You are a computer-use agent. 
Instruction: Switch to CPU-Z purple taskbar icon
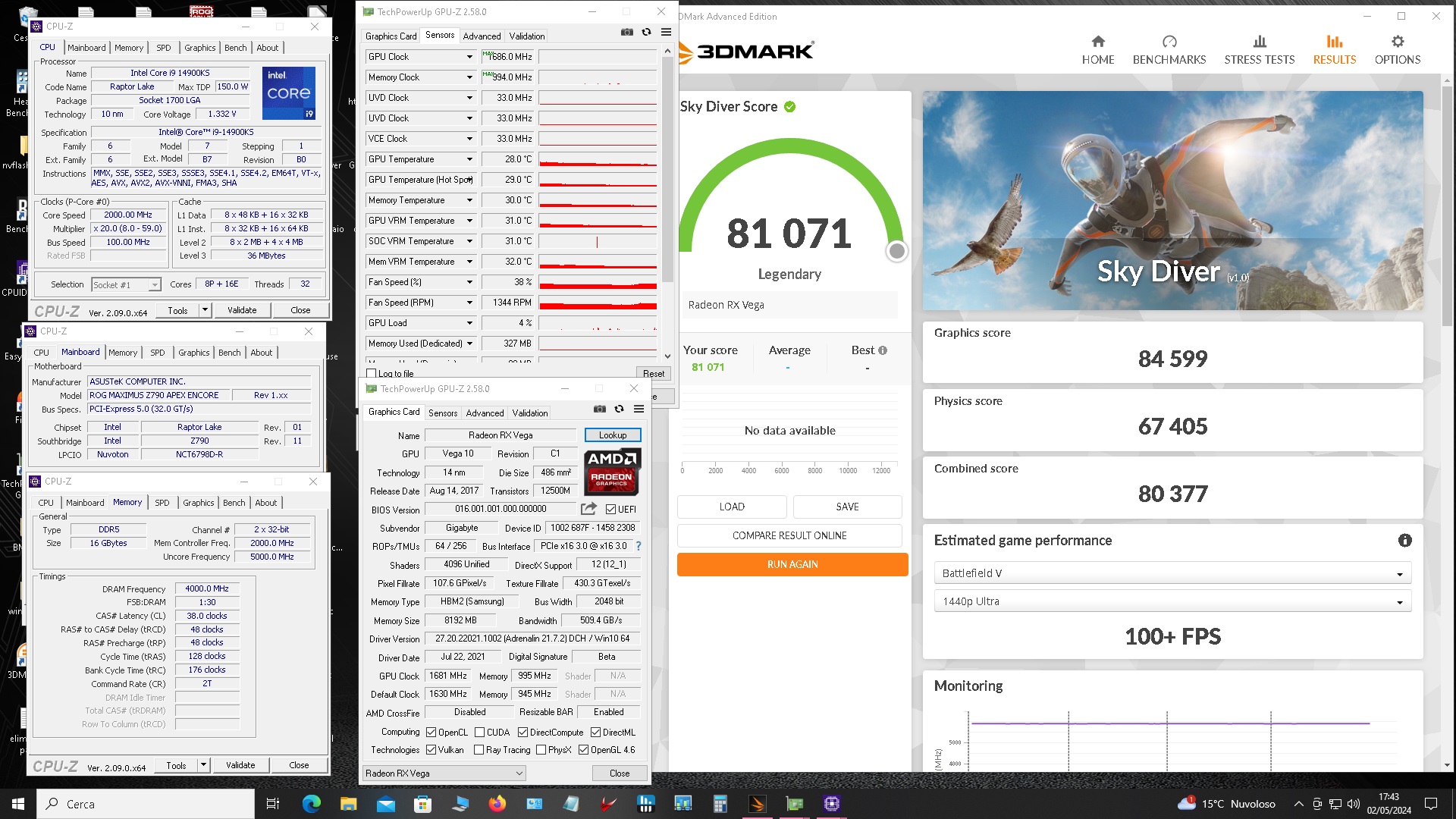(x=831, y=804)
